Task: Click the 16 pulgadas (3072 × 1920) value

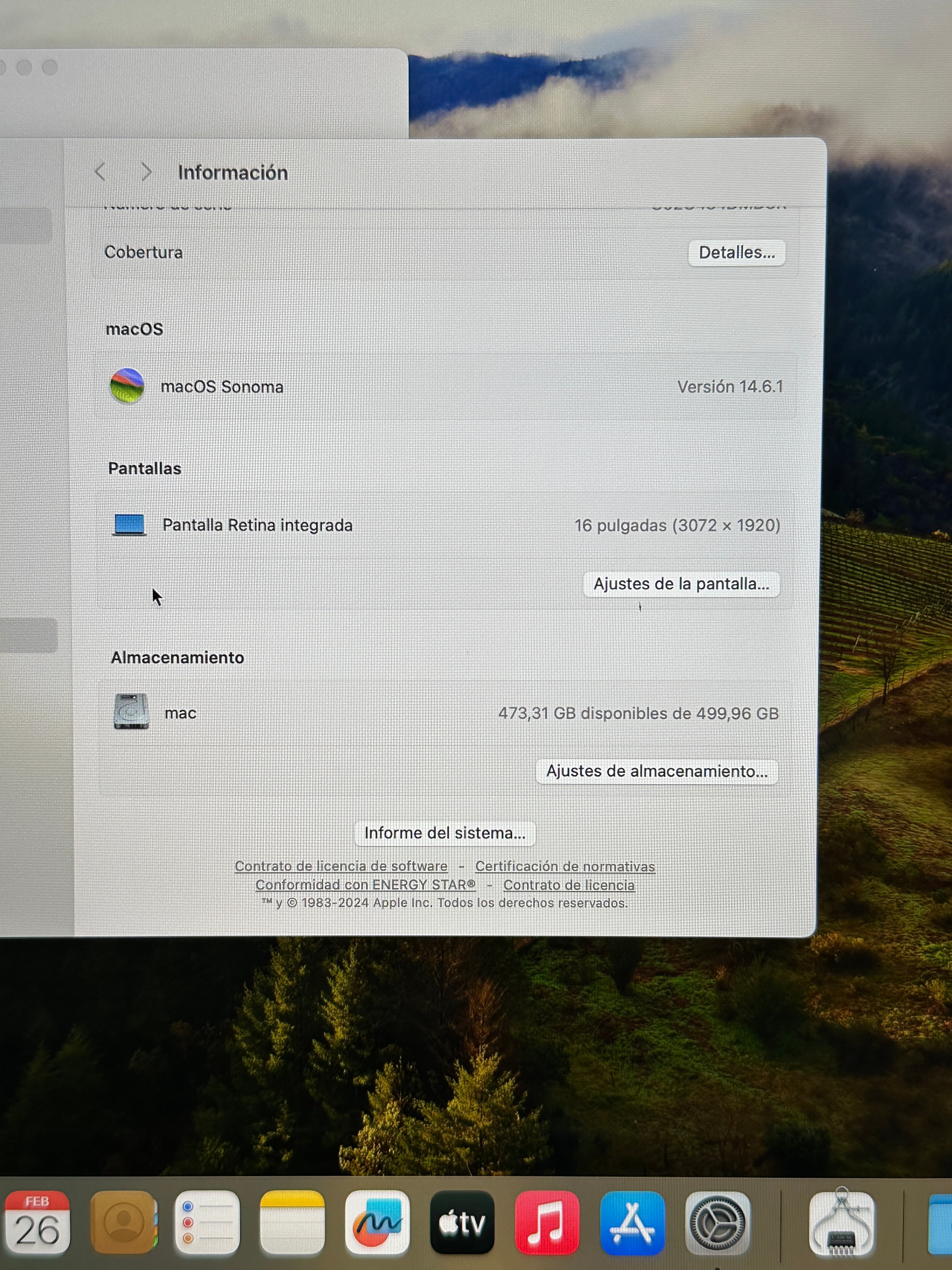Action: pos(677,525)
